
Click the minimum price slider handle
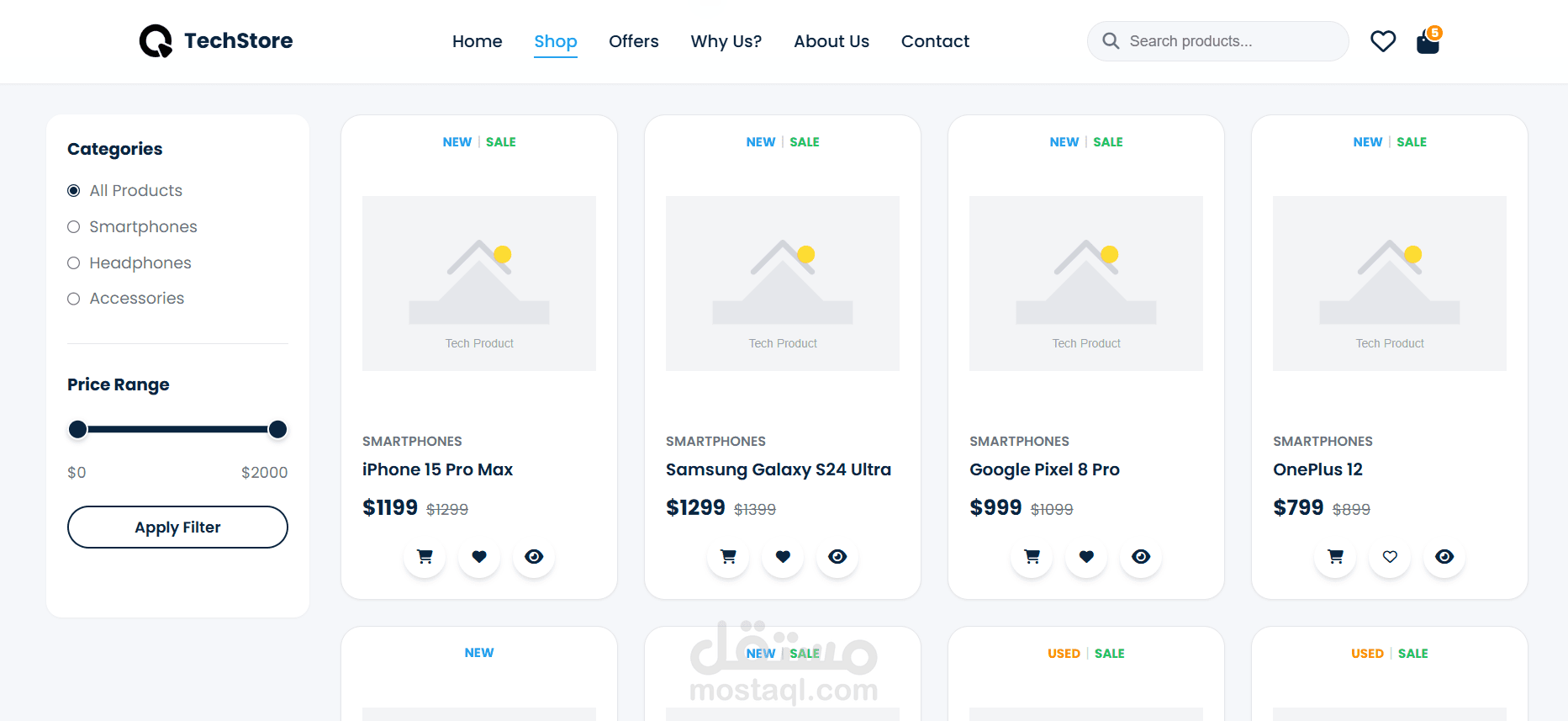click(77, 430)
